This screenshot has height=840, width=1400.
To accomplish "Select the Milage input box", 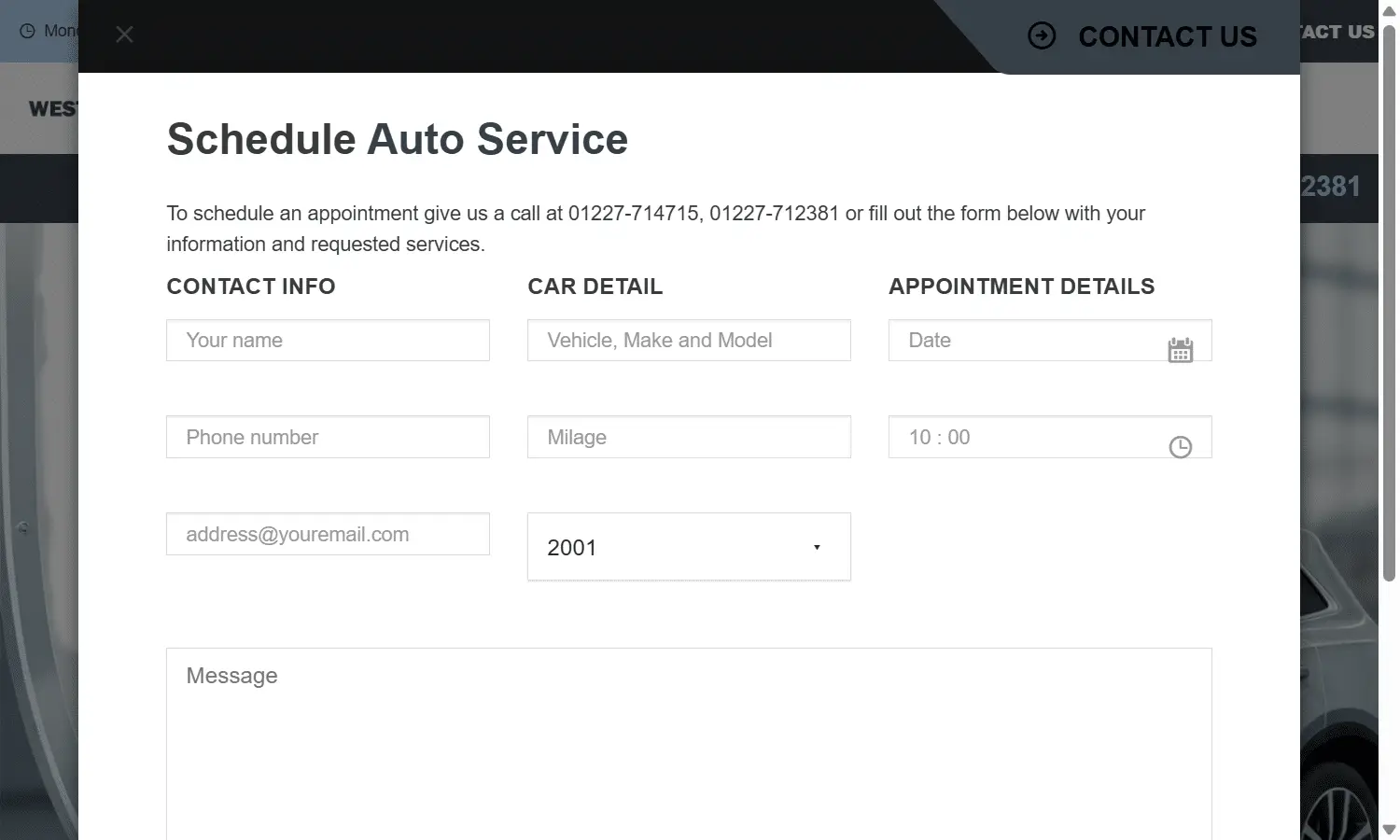I will point(689,438).
